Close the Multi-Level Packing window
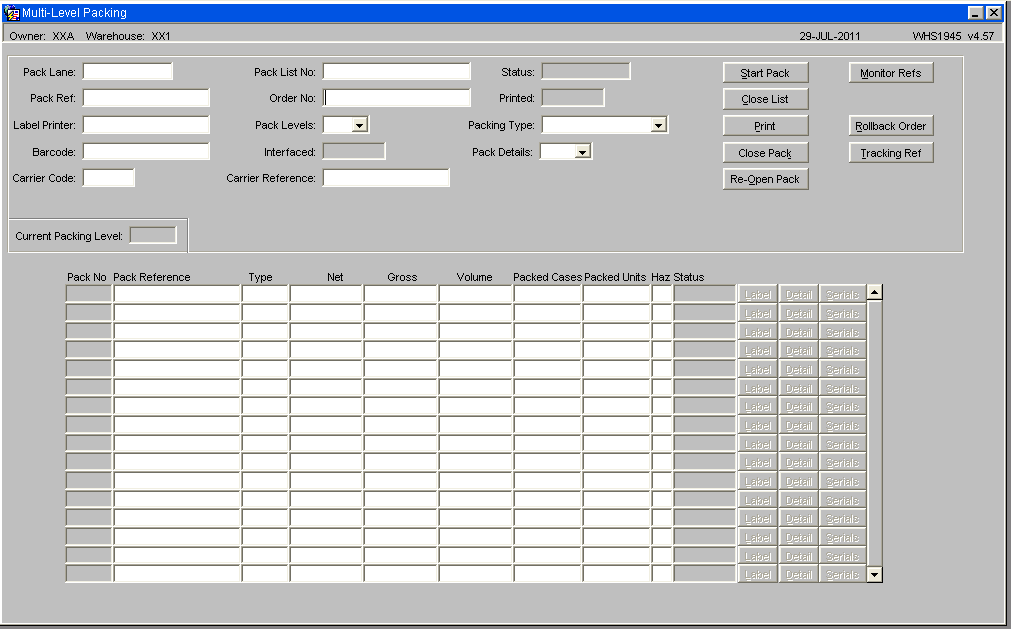 (x=994, y=13)
